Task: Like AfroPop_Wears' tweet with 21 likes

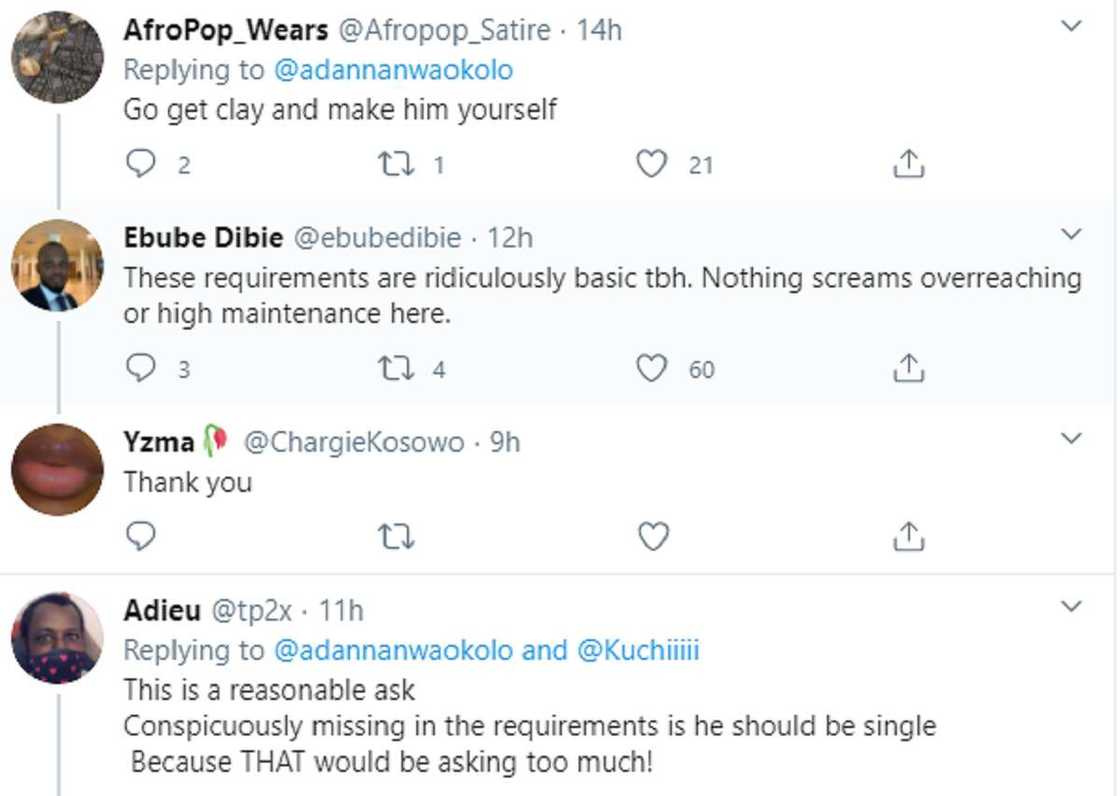Action: pos(652,165)
